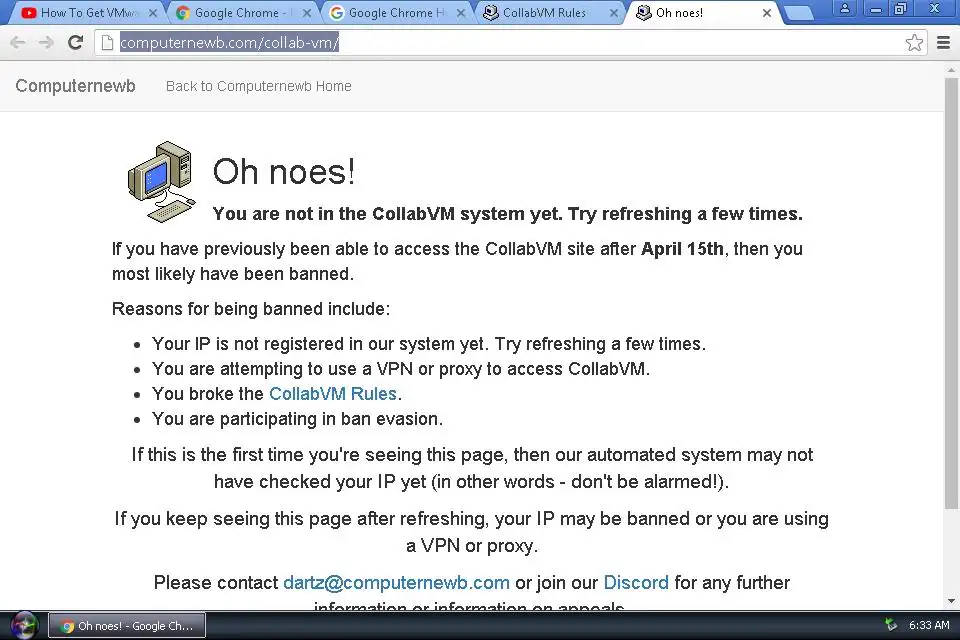The image size is (960, 640).
Task: Open the Chrome hamburger menu
Action: tap(943, 42)
